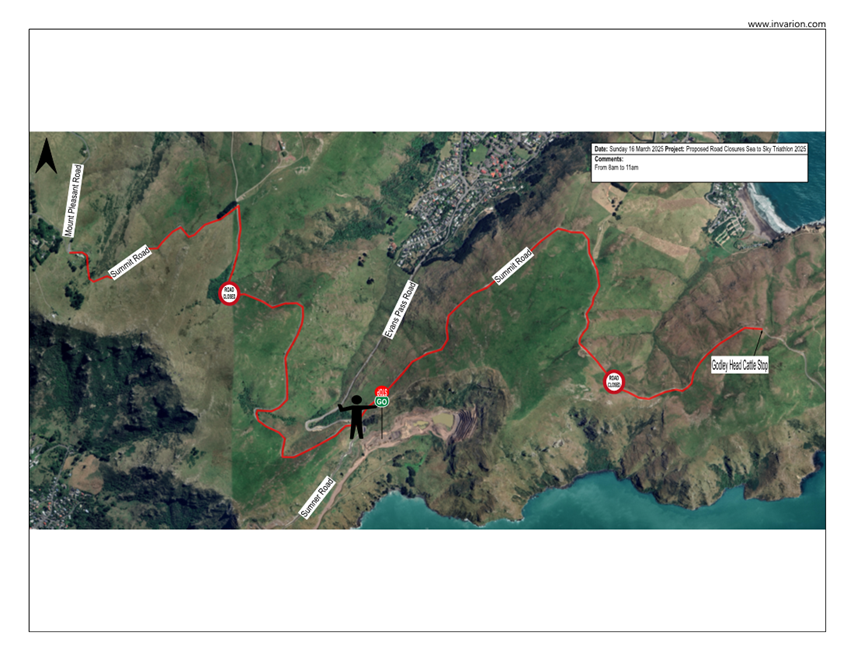Select the black traffic controller figure
The image size is (854, 660).
356,416
